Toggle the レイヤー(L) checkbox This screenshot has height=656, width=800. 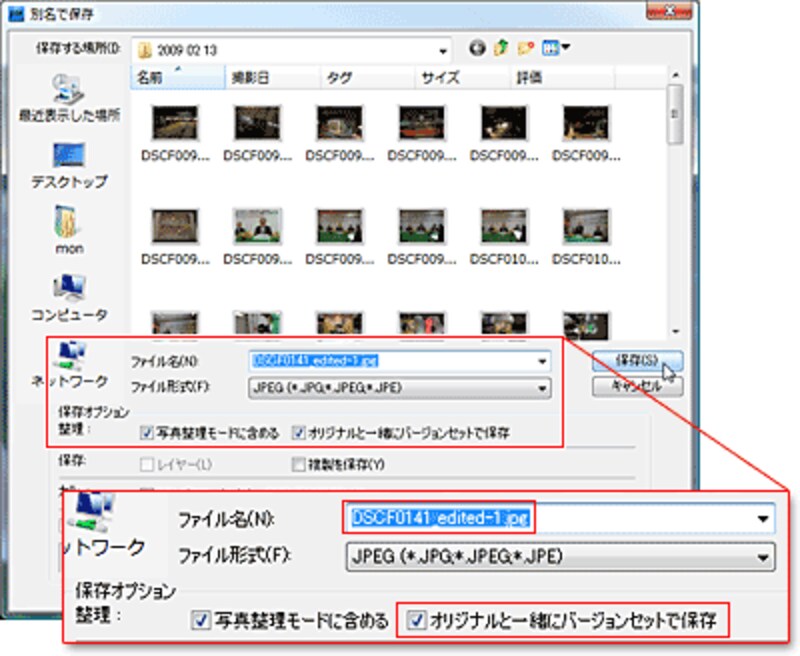pos(147,464)
